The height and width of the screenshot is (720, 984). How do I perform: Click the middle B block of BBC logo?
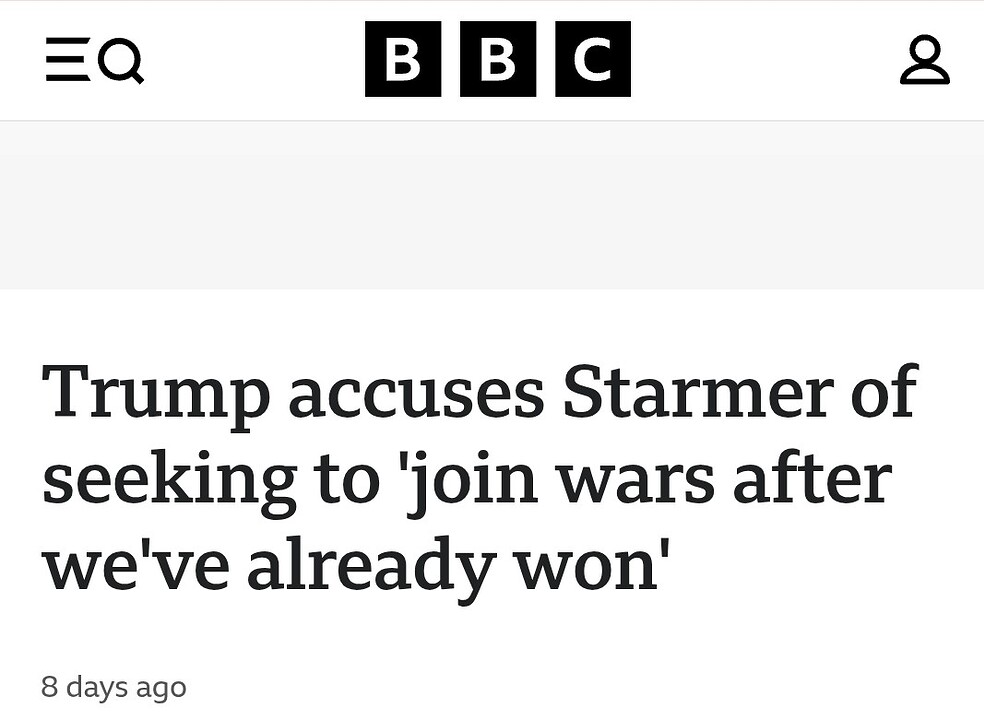pos(498,60)
